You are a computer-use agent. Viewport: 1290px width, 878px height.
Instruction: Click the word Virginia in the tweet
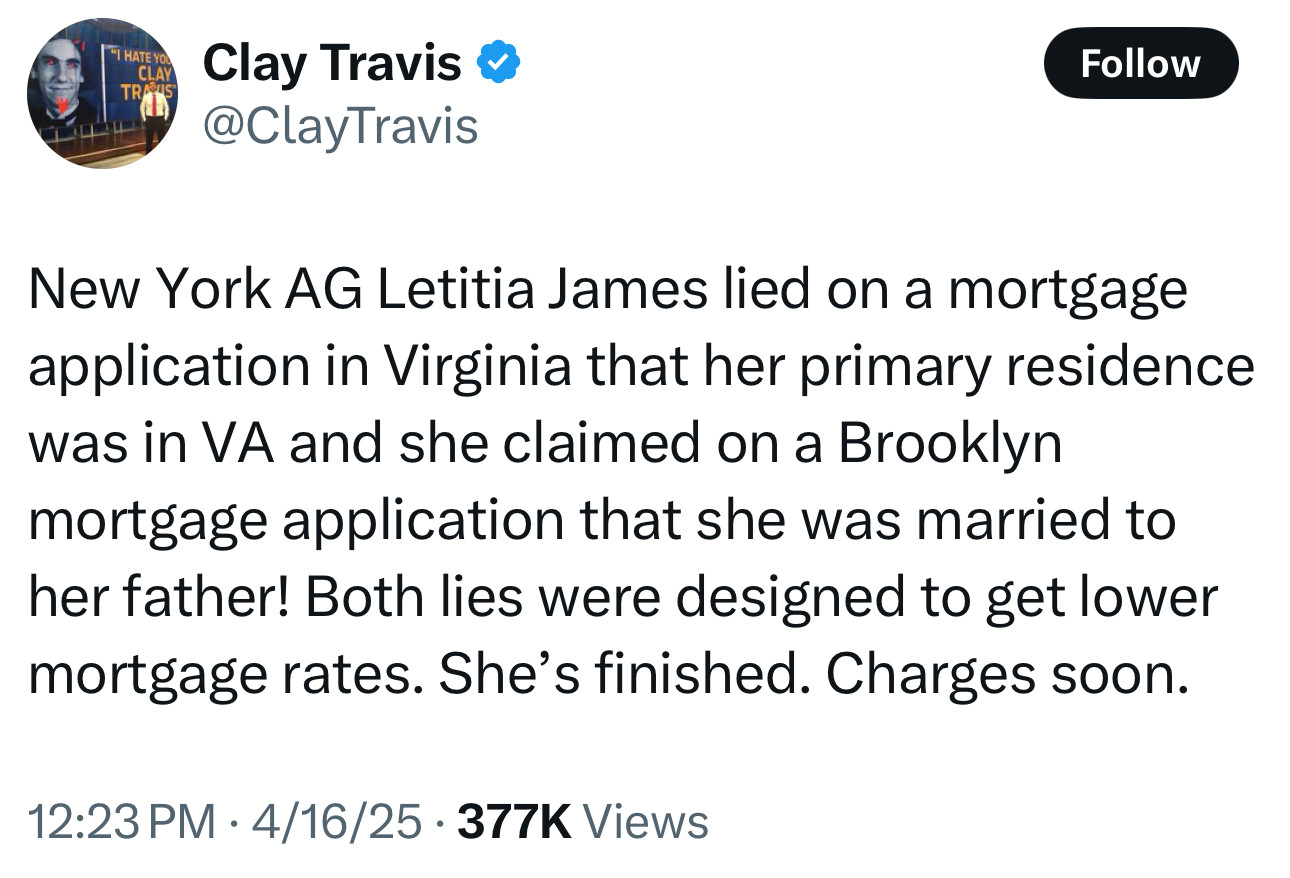(x=479, y=368)
